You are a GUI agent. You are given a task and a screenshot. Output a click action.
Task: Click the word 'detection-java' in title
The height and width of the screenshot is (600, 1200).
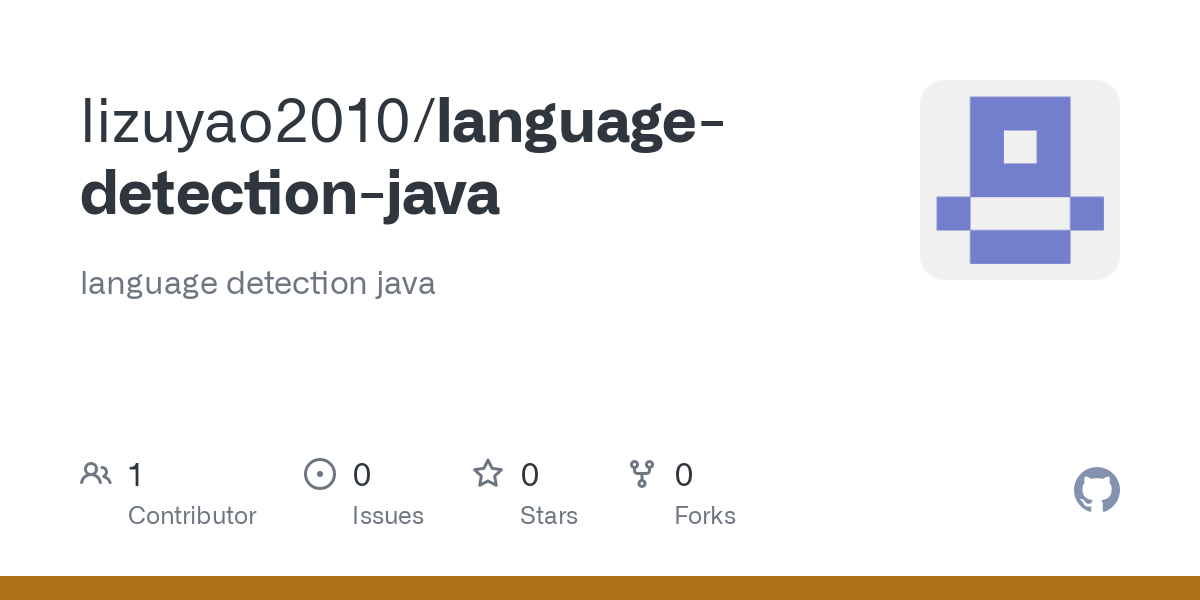[290, 195]
